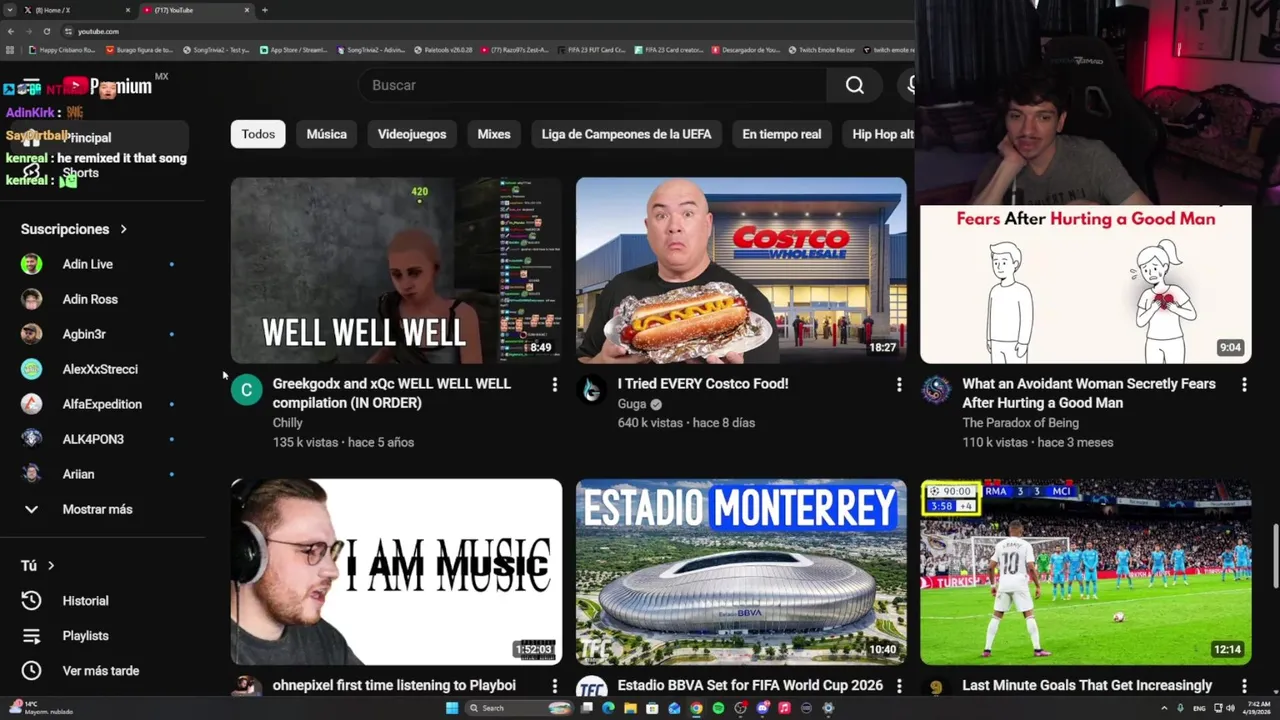Click The Paradox of Being avatar
This screenshot has width=1280, height=720.
click(936, 390)
